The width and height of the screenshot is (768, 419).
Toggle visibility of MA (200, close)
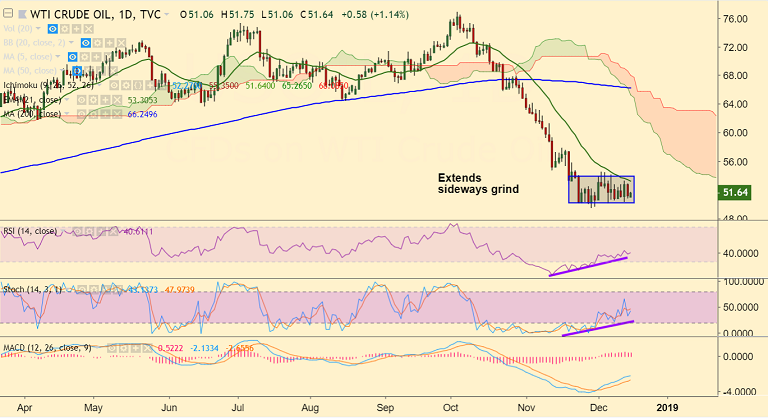pos(81,114)
